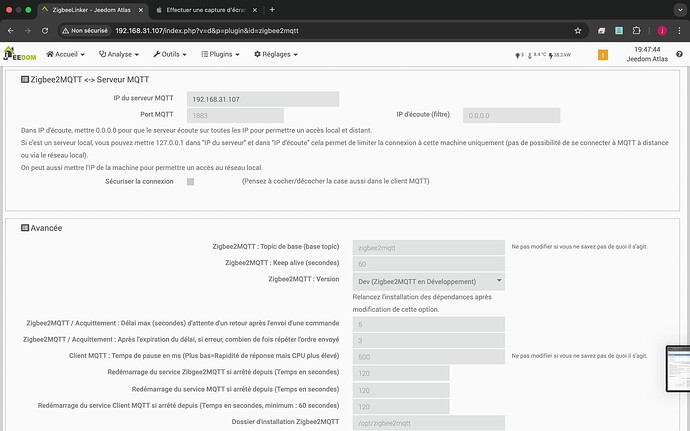Click the screenshot preview thumbnail
Image resolution: width=690 pixels, height=431 pixels.
click(678, 368)
